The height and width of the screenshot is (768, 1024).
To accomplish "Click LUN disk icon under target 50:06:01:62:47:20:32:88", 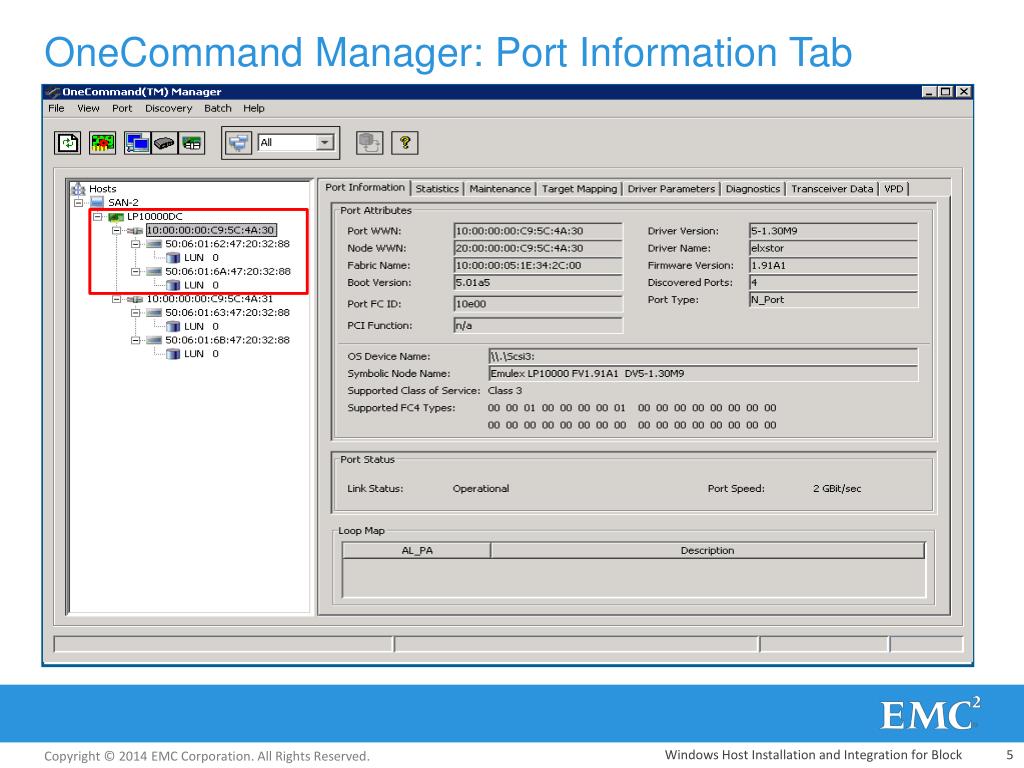I will tap(173, 258).
